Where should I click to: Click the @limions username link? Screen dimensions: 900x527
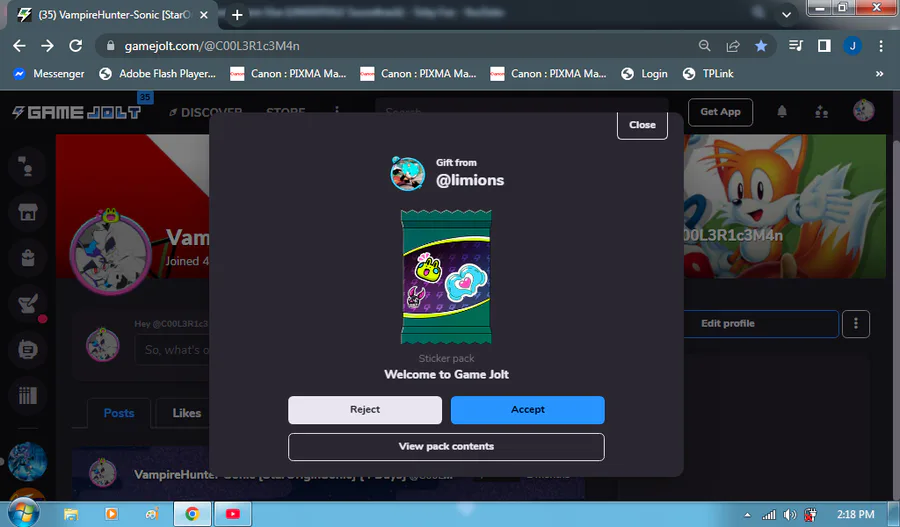[x=470, y=180]
